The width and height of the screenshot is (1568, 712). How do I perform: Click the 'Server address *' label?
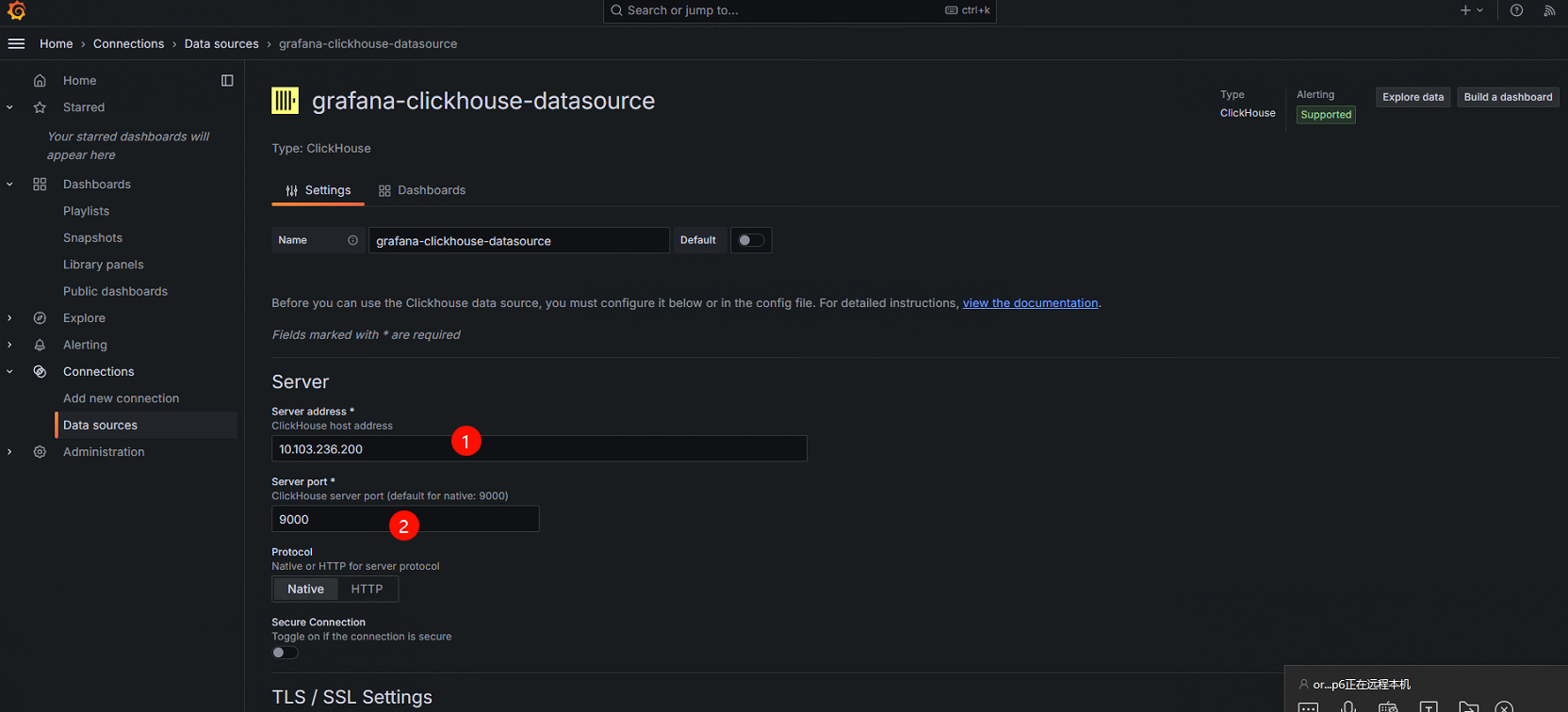point(313,412)
